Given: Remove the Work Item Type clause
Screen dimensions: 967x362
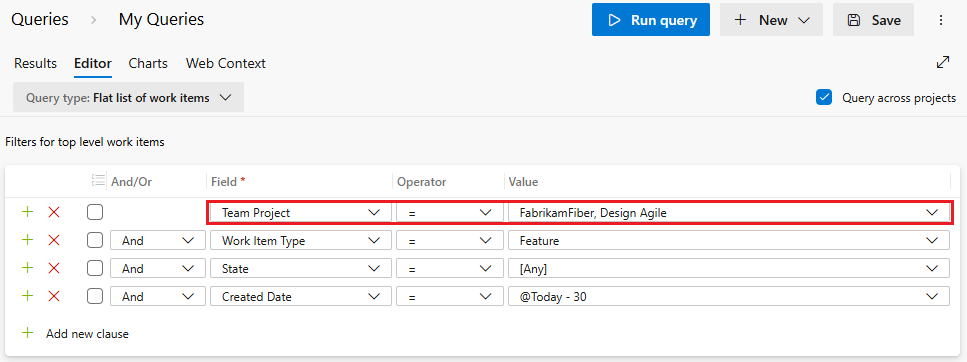Looking at the screenshot, I should pyautogui.click(x=54, y=241).
